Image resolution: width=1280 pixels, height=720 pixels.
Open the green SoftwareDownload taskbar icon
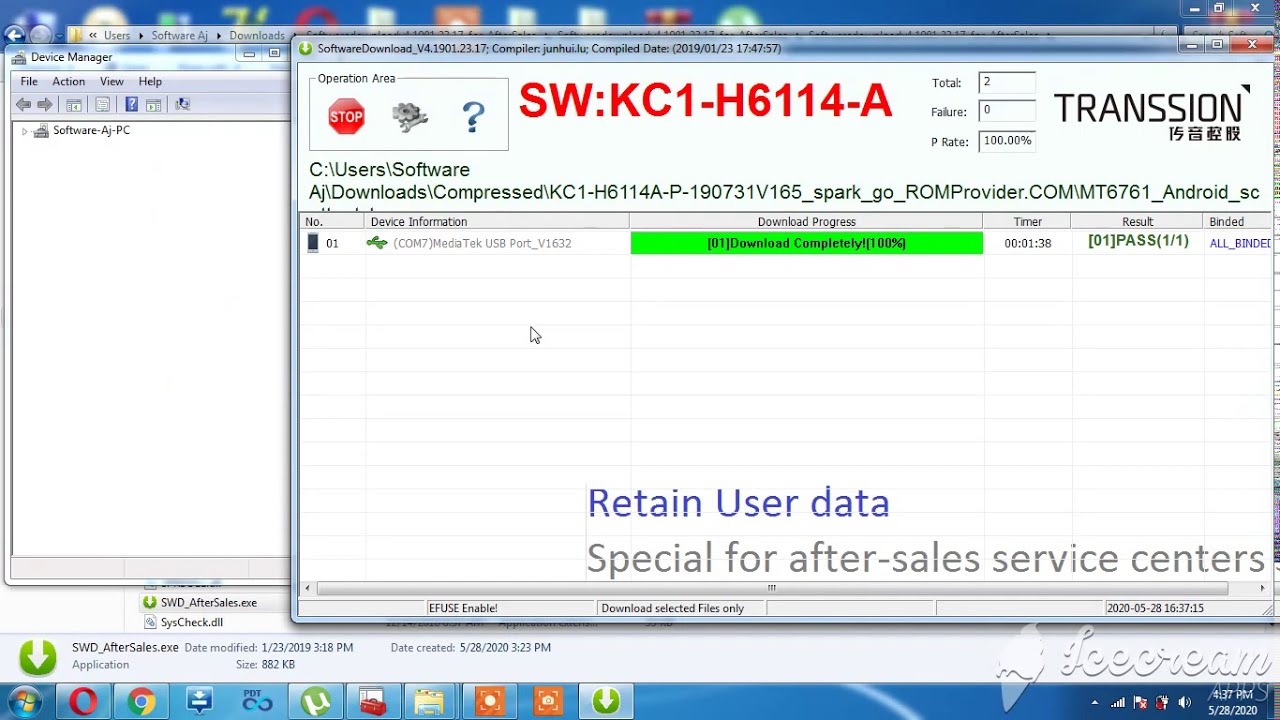tap(605, 702)
